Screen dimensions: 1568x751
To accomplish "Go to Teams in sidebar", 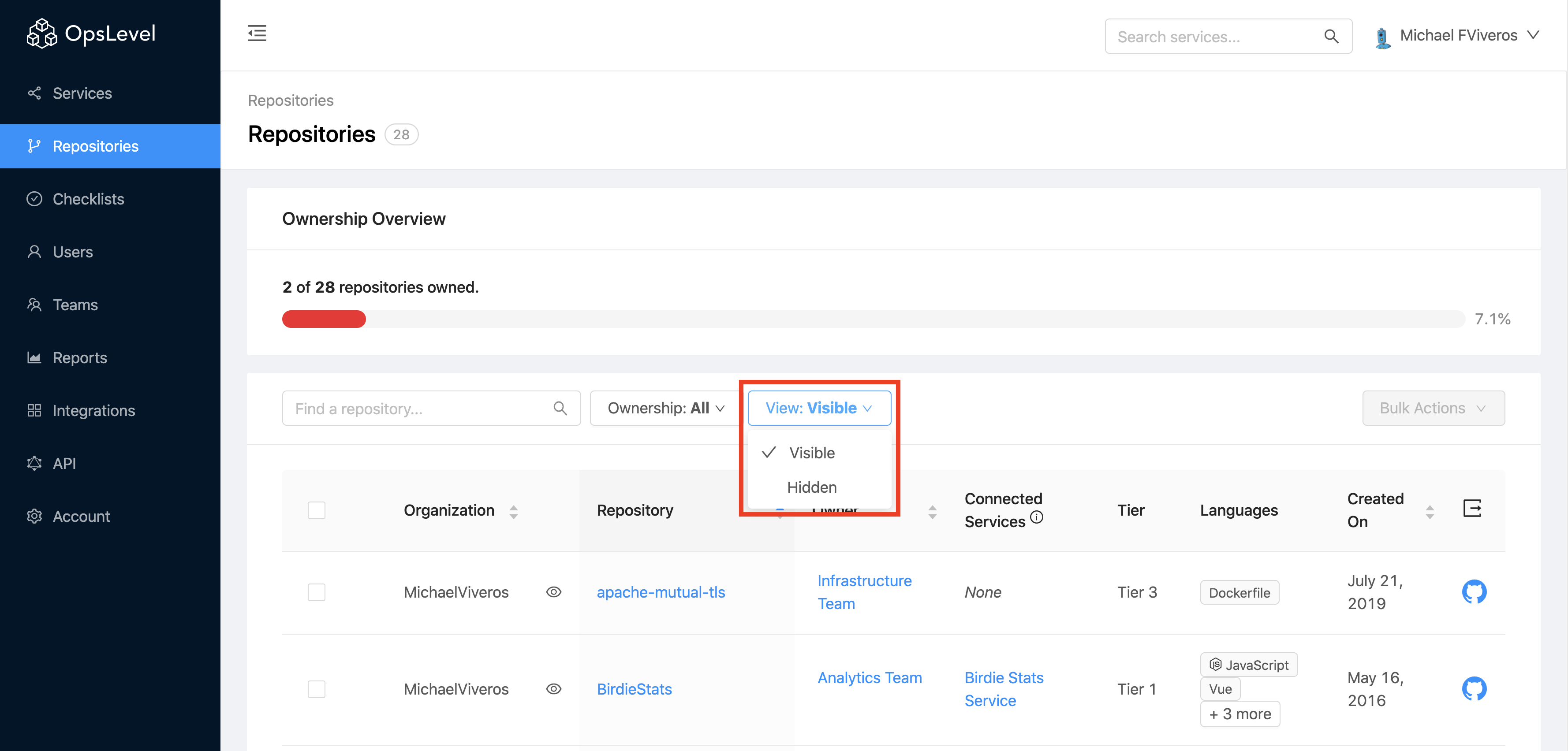I will pyautogui.click(x=110, y=304).
